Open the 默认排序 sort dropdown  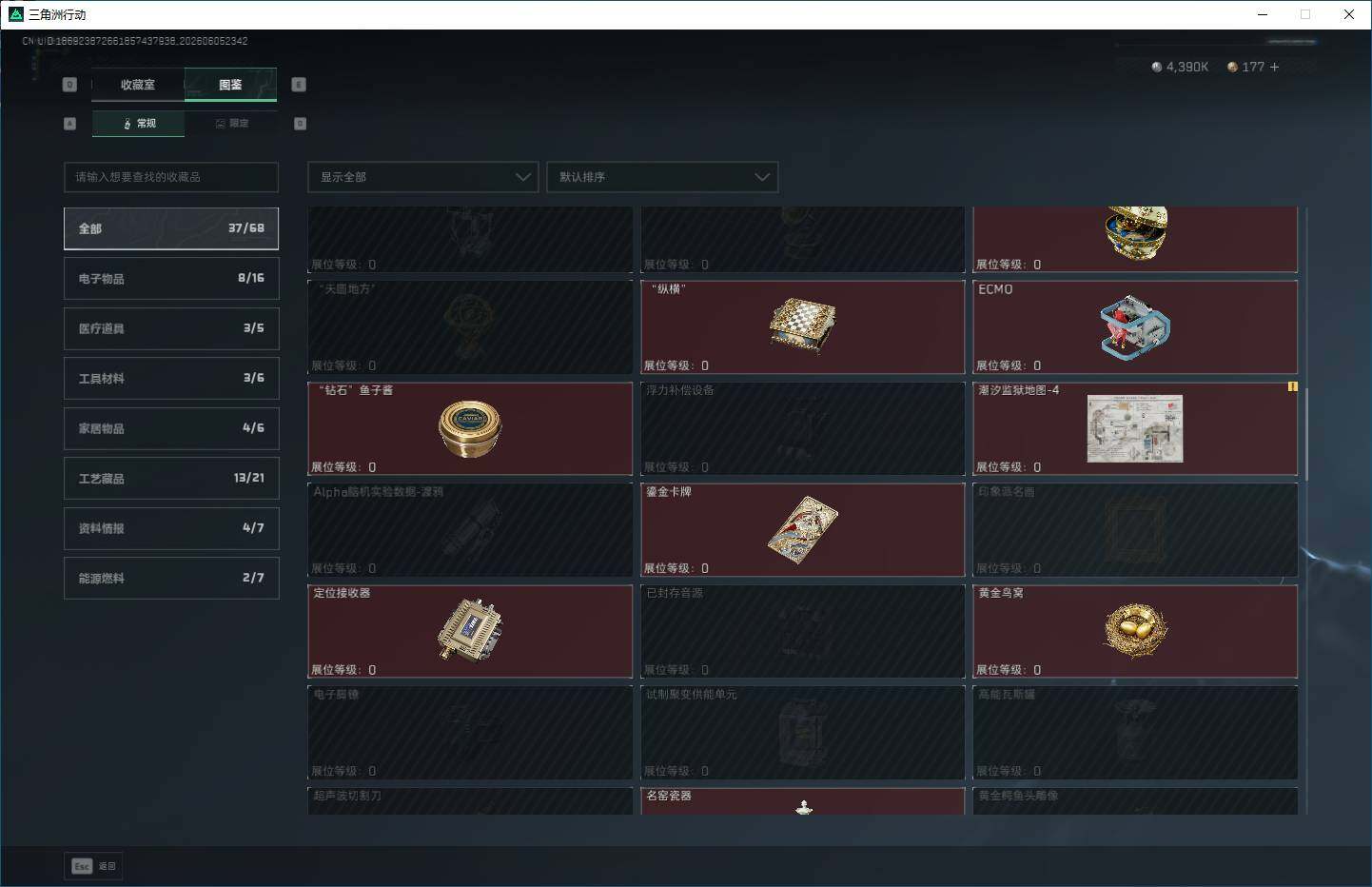click(662, 177)
